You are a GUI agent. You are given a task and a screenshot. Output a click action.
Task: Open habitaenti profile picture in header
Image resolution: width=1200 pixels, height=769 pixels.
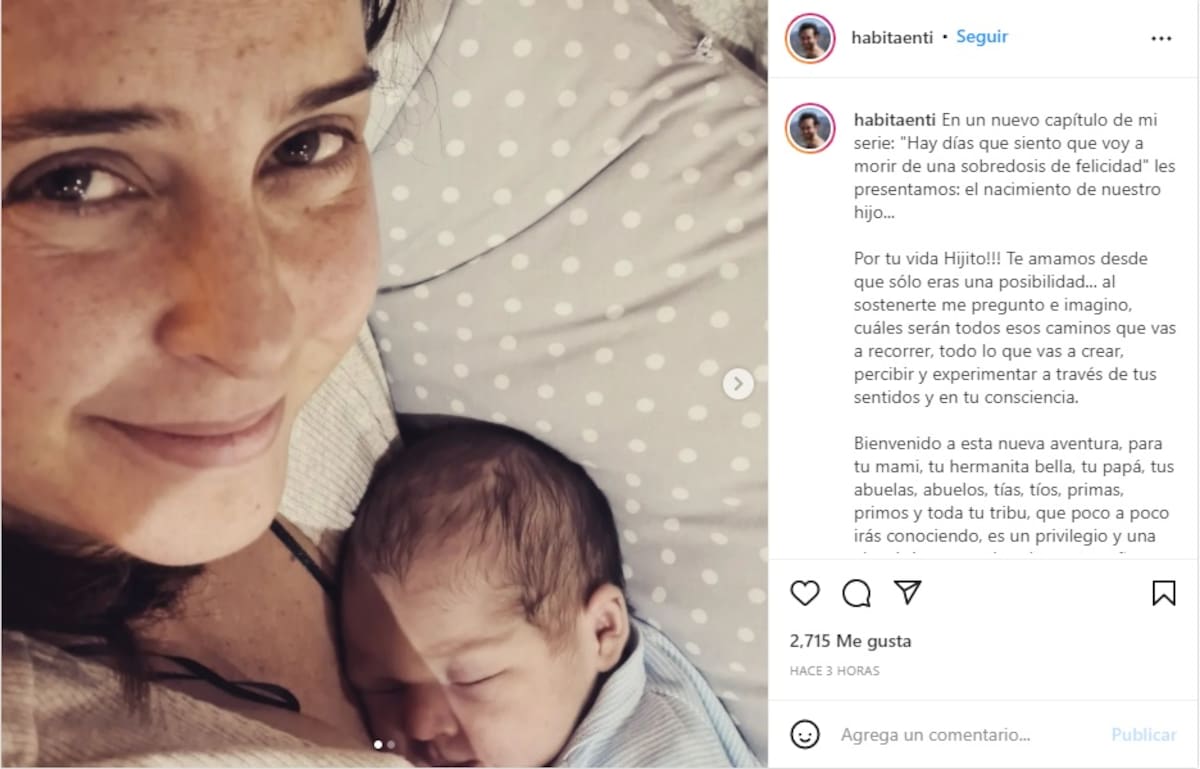click(x=810, y=38)
